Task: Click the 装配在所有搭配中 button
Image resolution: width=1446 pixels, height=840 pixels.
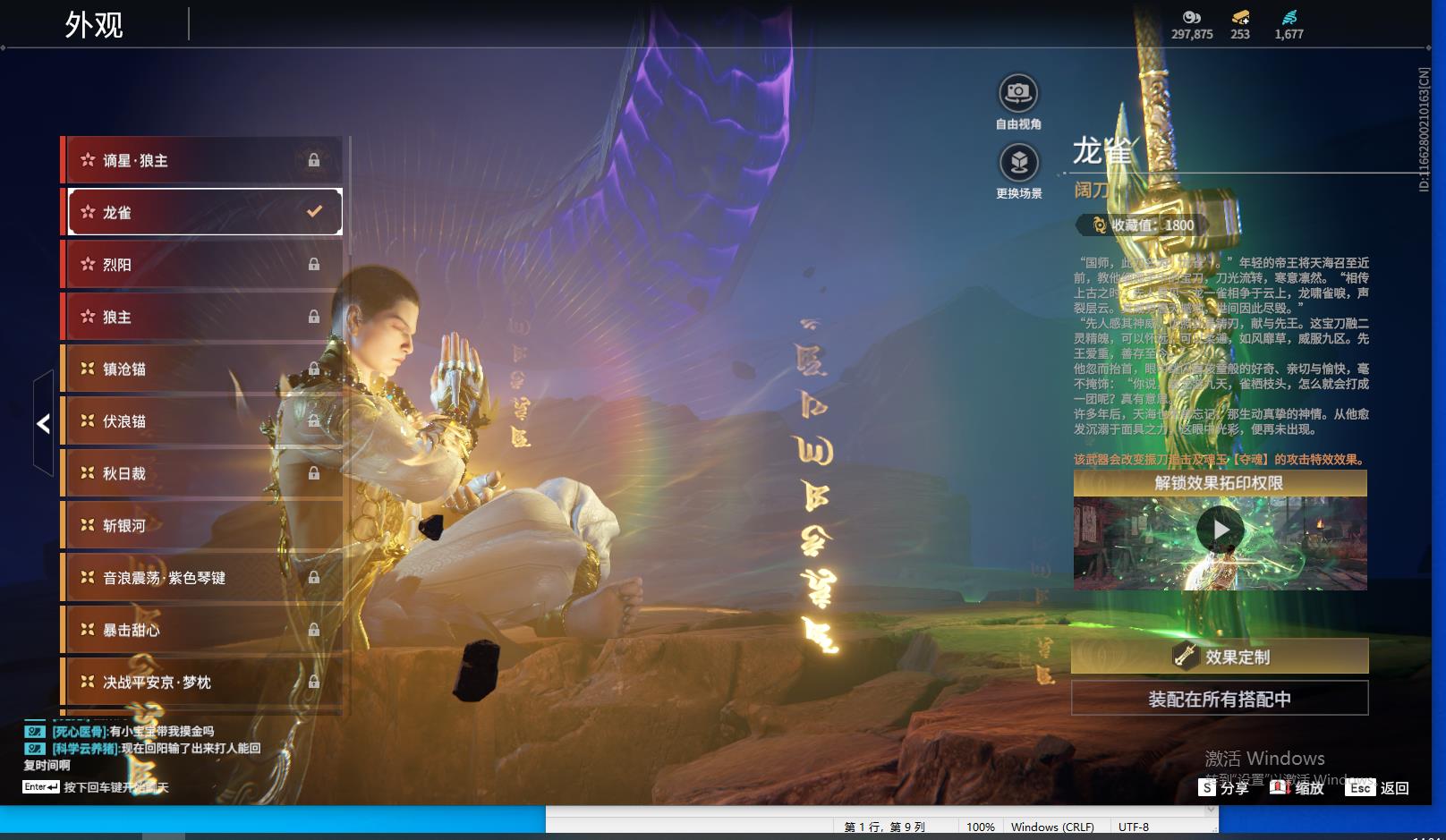Action: (x=1220, y=699)
